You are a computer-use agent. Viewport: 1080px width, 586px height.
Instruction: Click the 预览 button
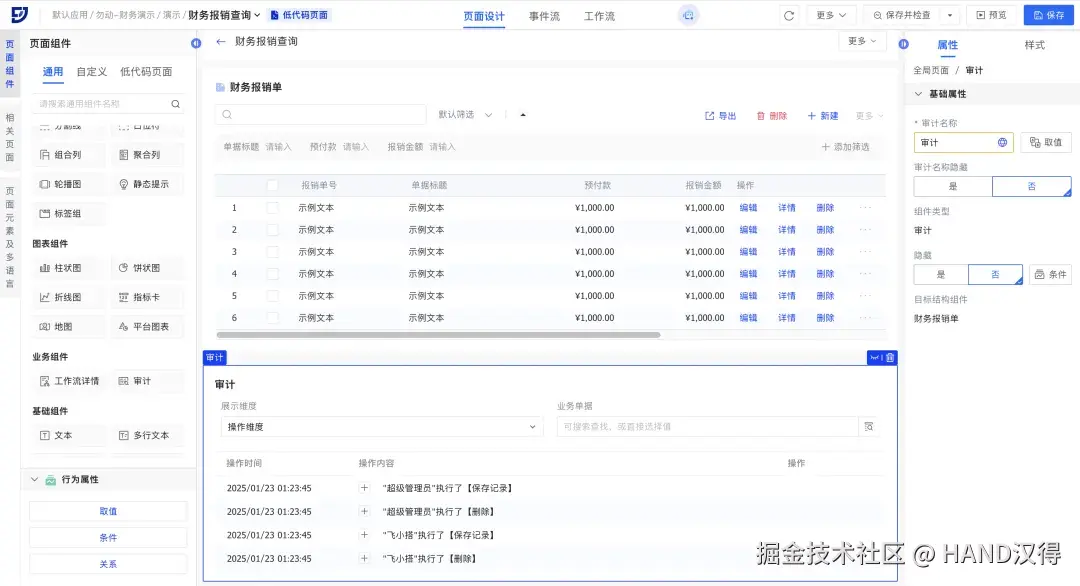tap(991, 15)
